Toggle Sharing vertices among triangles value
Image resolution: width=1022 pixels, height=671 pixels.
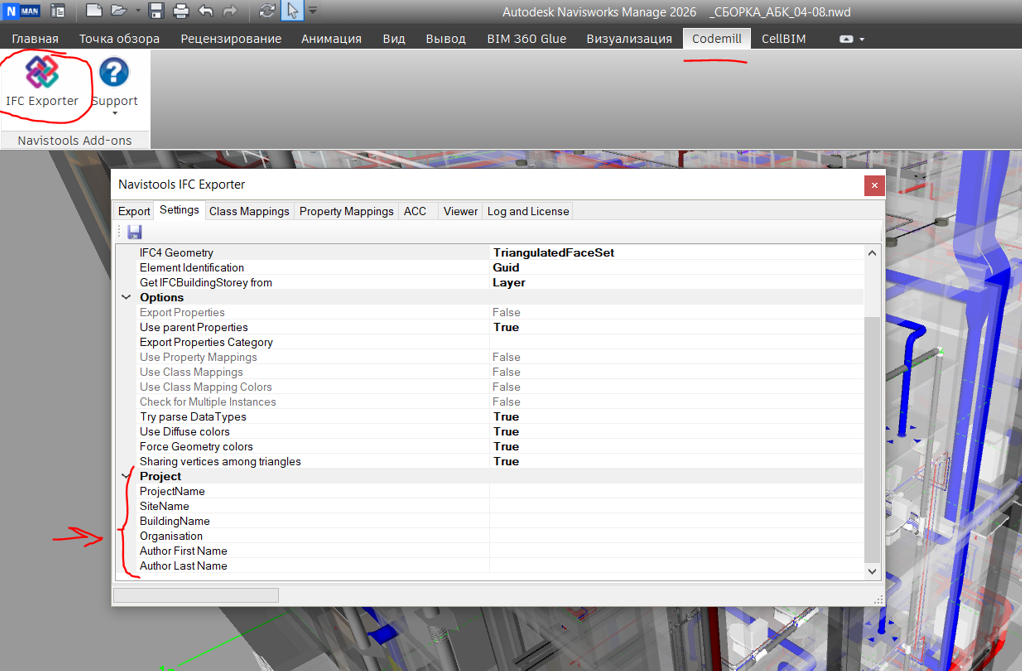[677, 462]
